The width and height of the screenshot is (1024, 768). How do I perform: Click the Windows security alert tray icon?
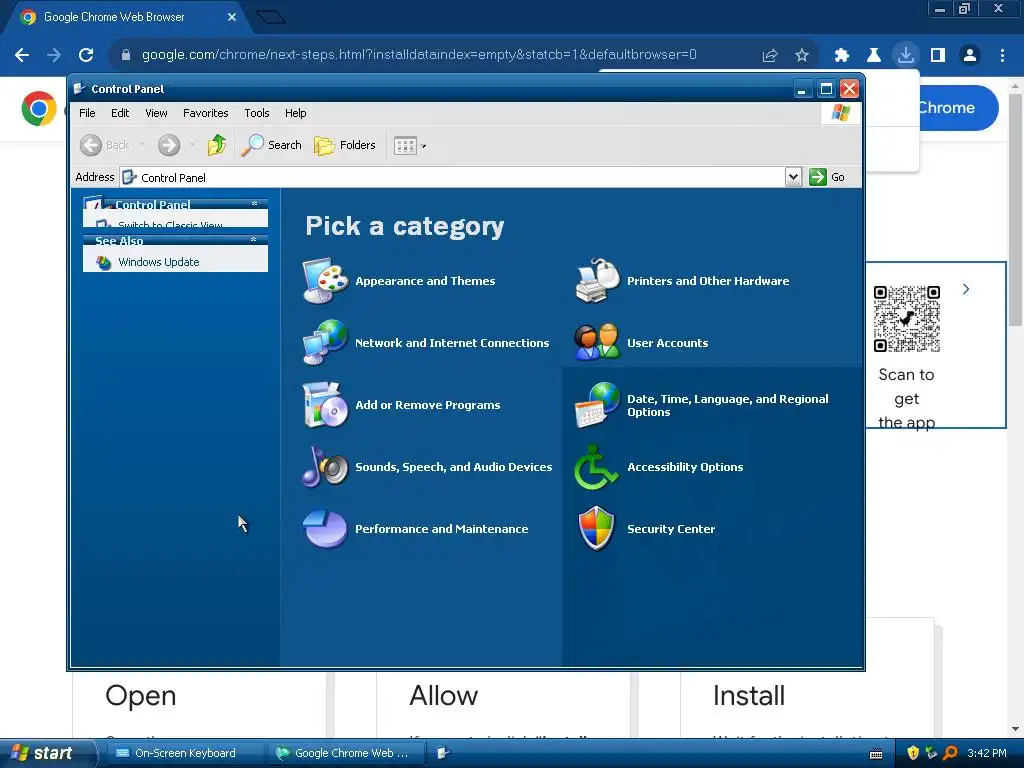[913, 753]
